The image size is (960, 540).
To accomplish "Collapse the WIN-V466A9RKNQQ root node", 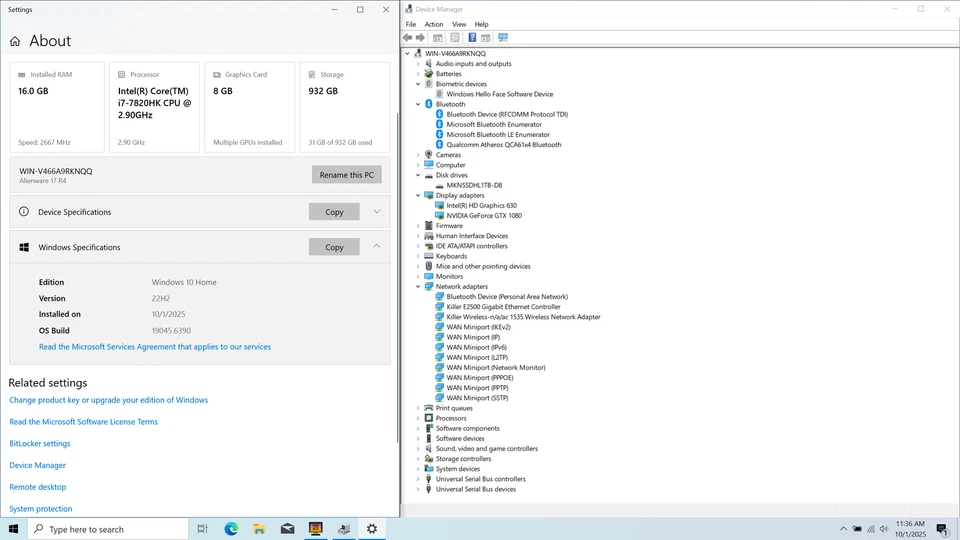I will point(408,54).
